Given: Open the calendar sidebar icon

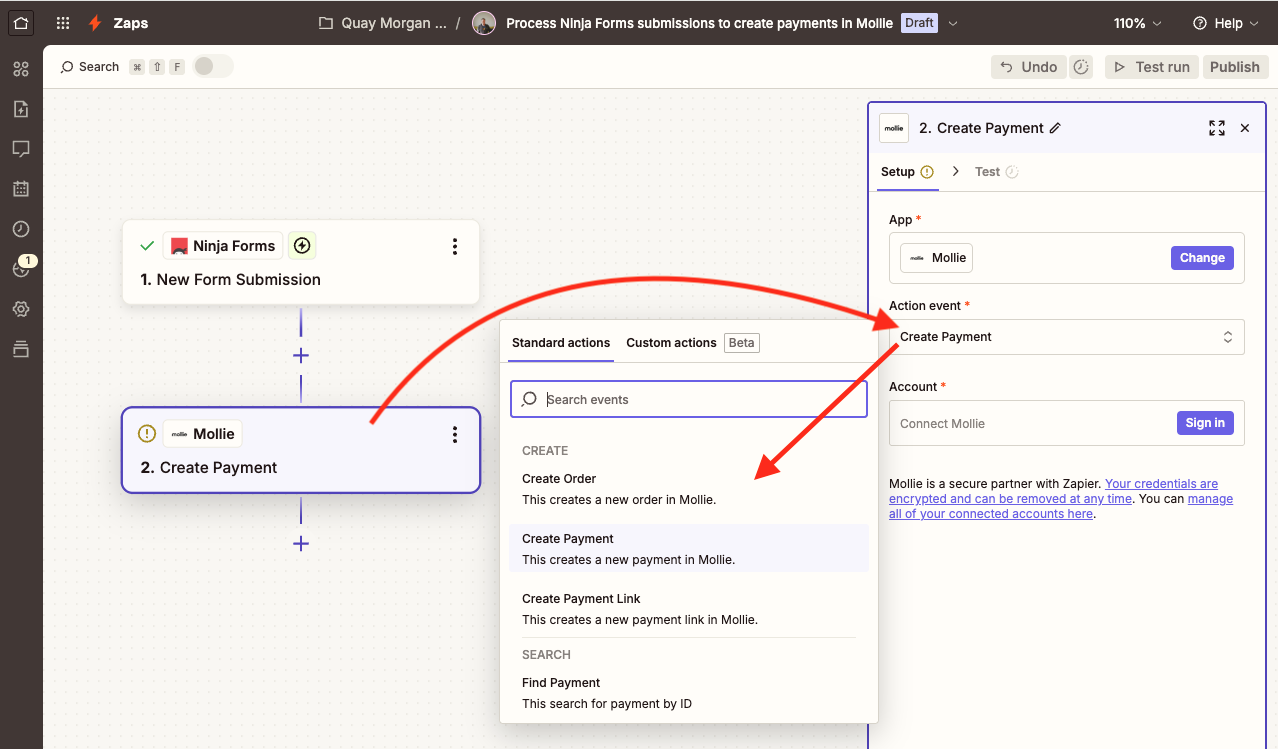Looking at the screenshot, I should pyautogui.click(x=21, y=189).
